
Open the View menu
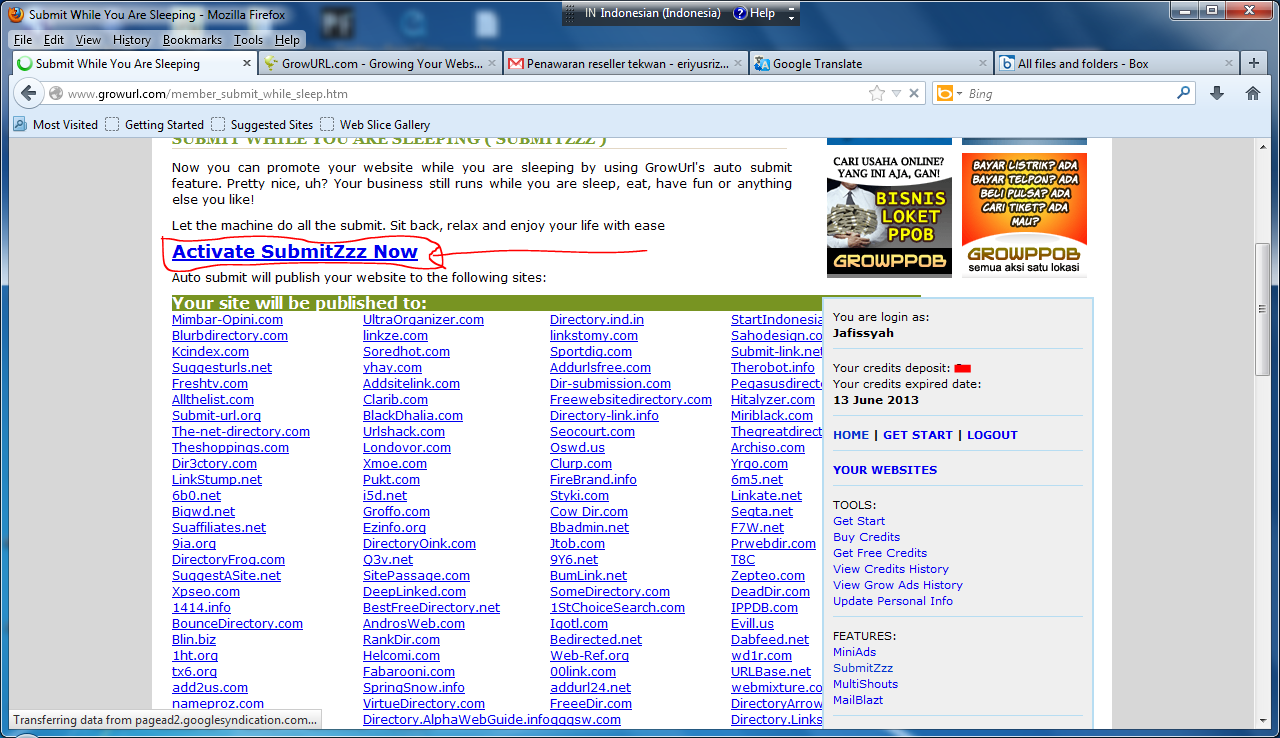[x=89, y=40]
